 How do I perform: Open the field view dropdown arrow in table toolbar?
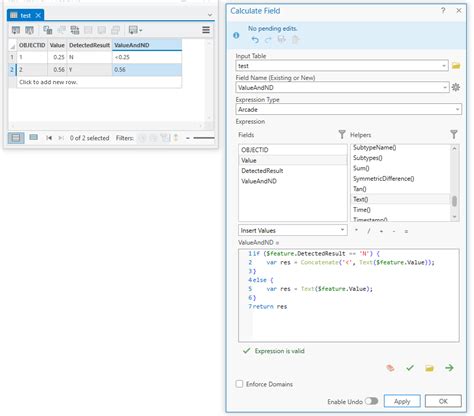pos(141,30)
